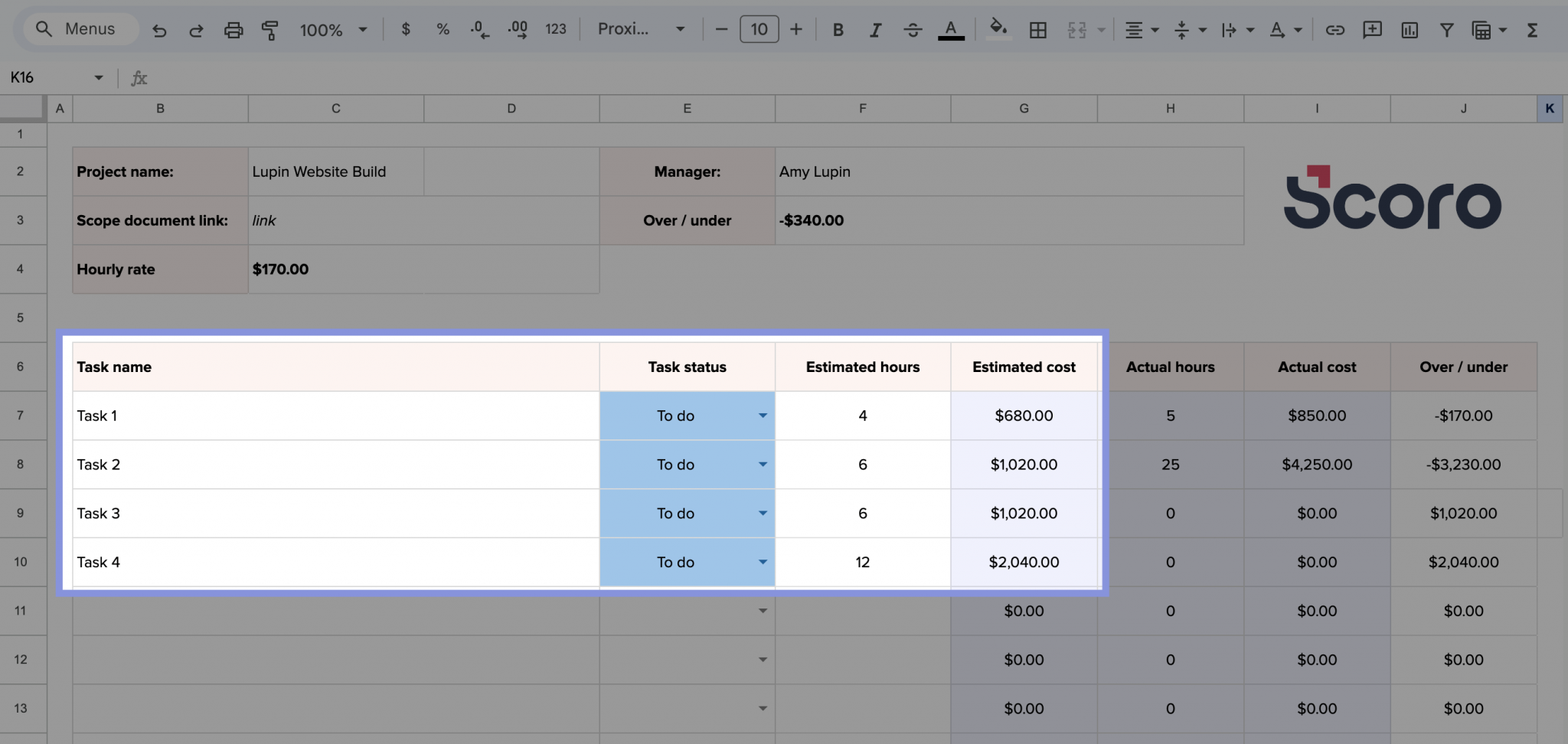Select the Paint format tool
This screenshot has width=1568, height=744.
coord(270,30)
